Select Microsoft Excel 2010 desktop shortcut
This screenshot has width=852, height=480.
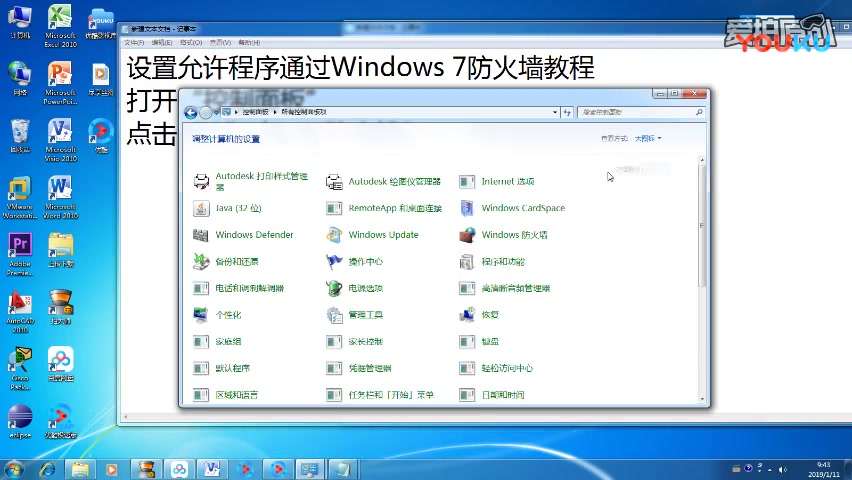tap(60, 26)
